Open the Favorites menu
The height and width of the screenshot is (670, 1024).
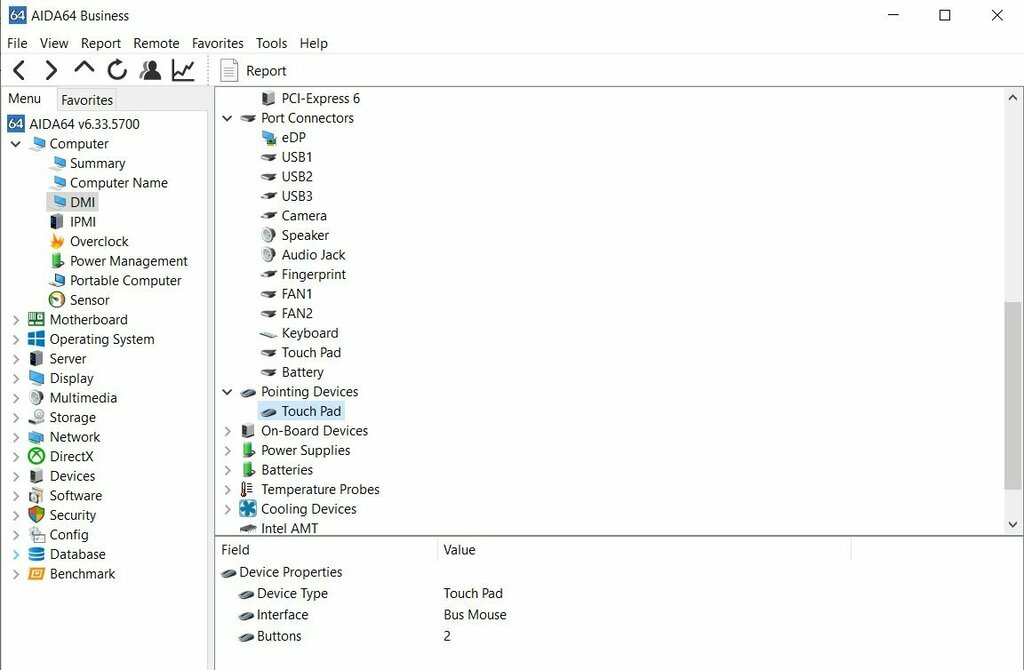click(217, 43)
